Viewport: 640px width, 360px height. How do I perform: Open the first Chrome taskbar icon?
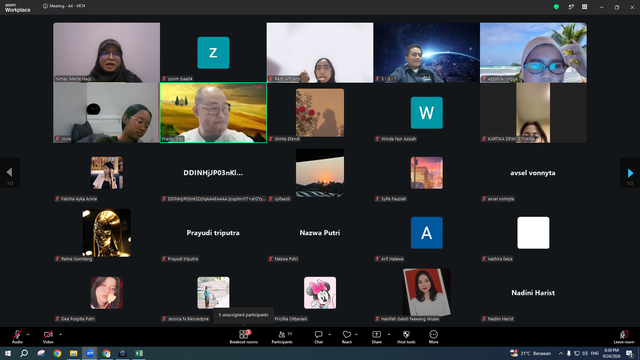[x=57, y=353]
